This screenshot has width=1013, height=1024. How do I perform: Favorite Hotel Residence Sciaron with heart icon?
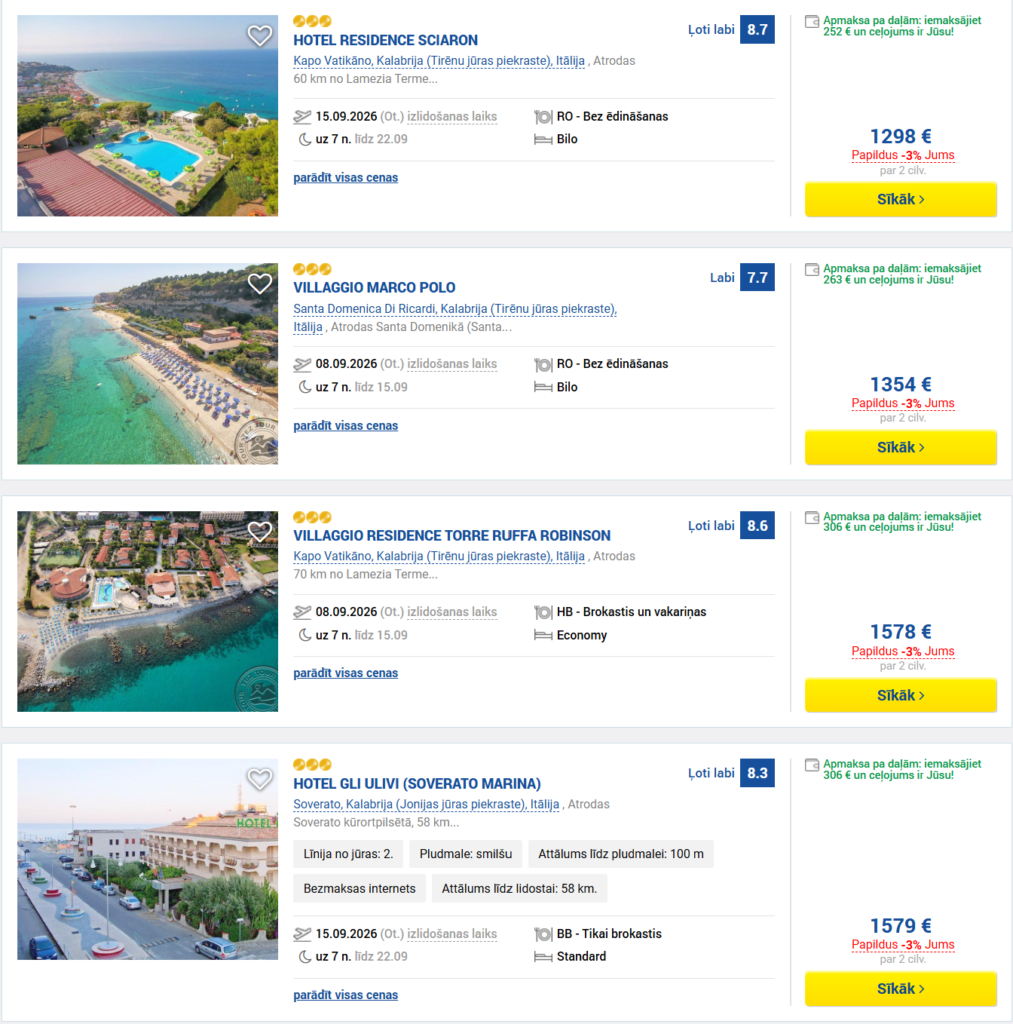(259, 35)
